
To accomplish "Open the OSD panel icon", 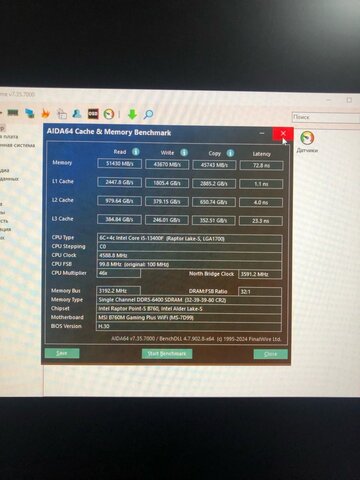I will tap(93, 114).
